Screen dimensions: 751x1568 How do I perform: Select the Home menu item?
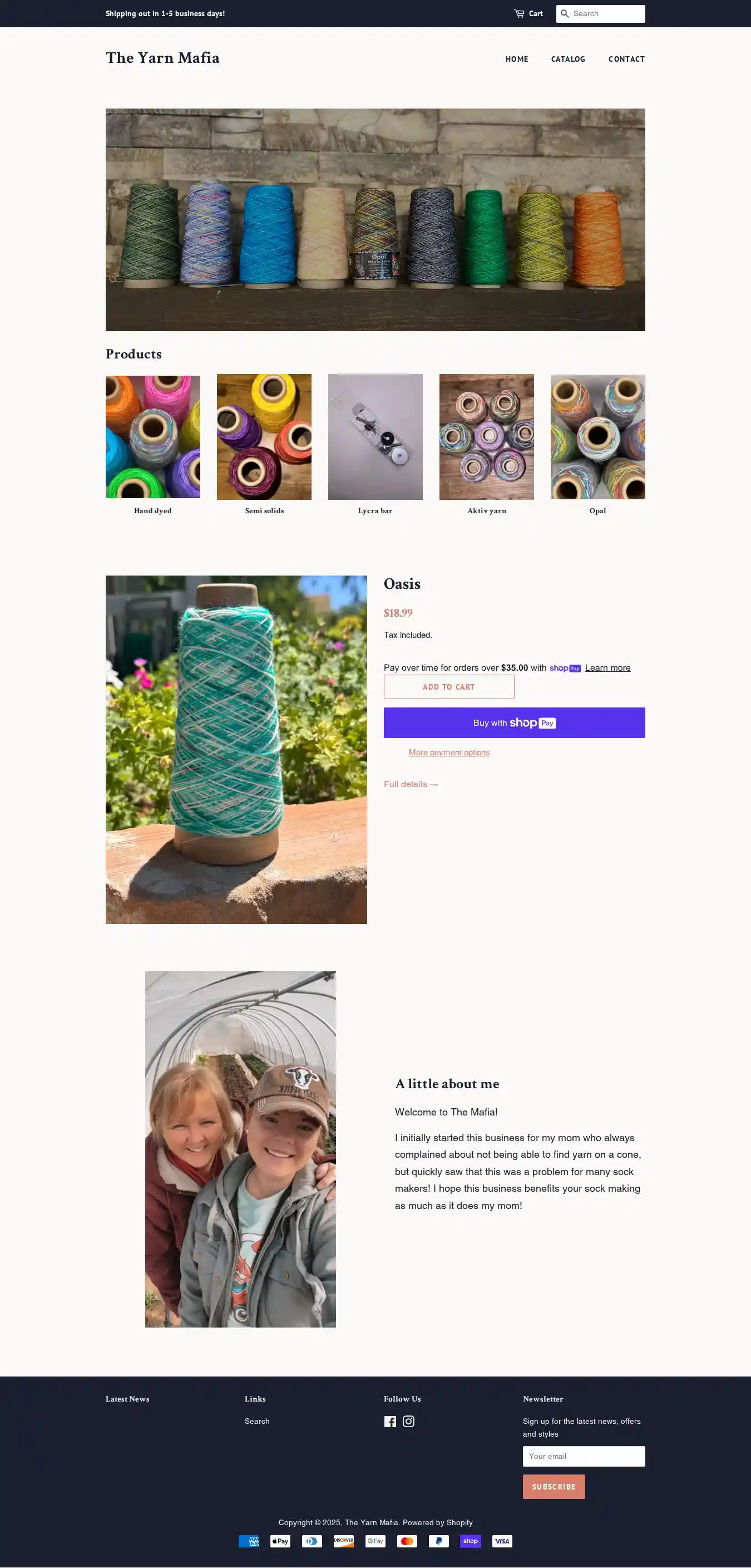(x=516, y=59)
